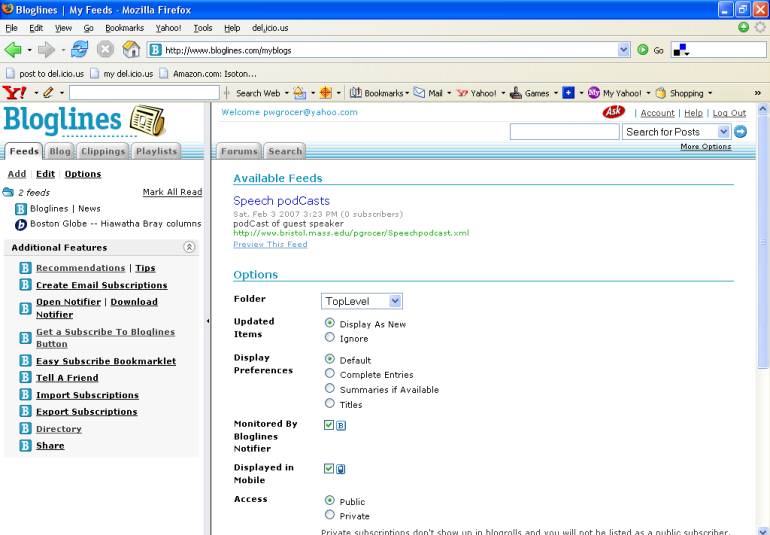
Task: Switch to the Playlists tab
Action: pyautogui.click(x=156, y=151)
